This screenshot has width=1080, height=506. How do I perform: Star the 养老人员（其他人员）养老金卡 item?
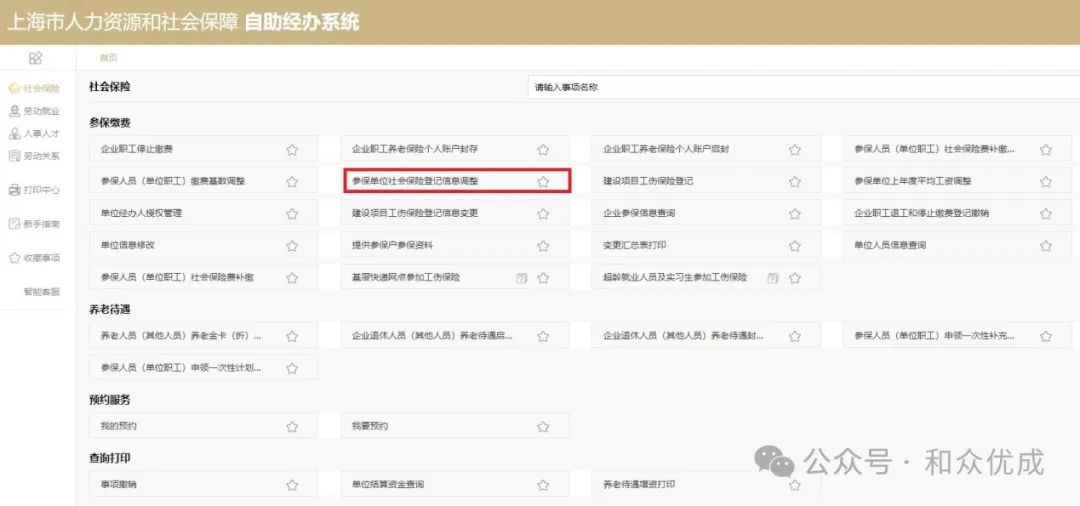click(x=292, y=337)
